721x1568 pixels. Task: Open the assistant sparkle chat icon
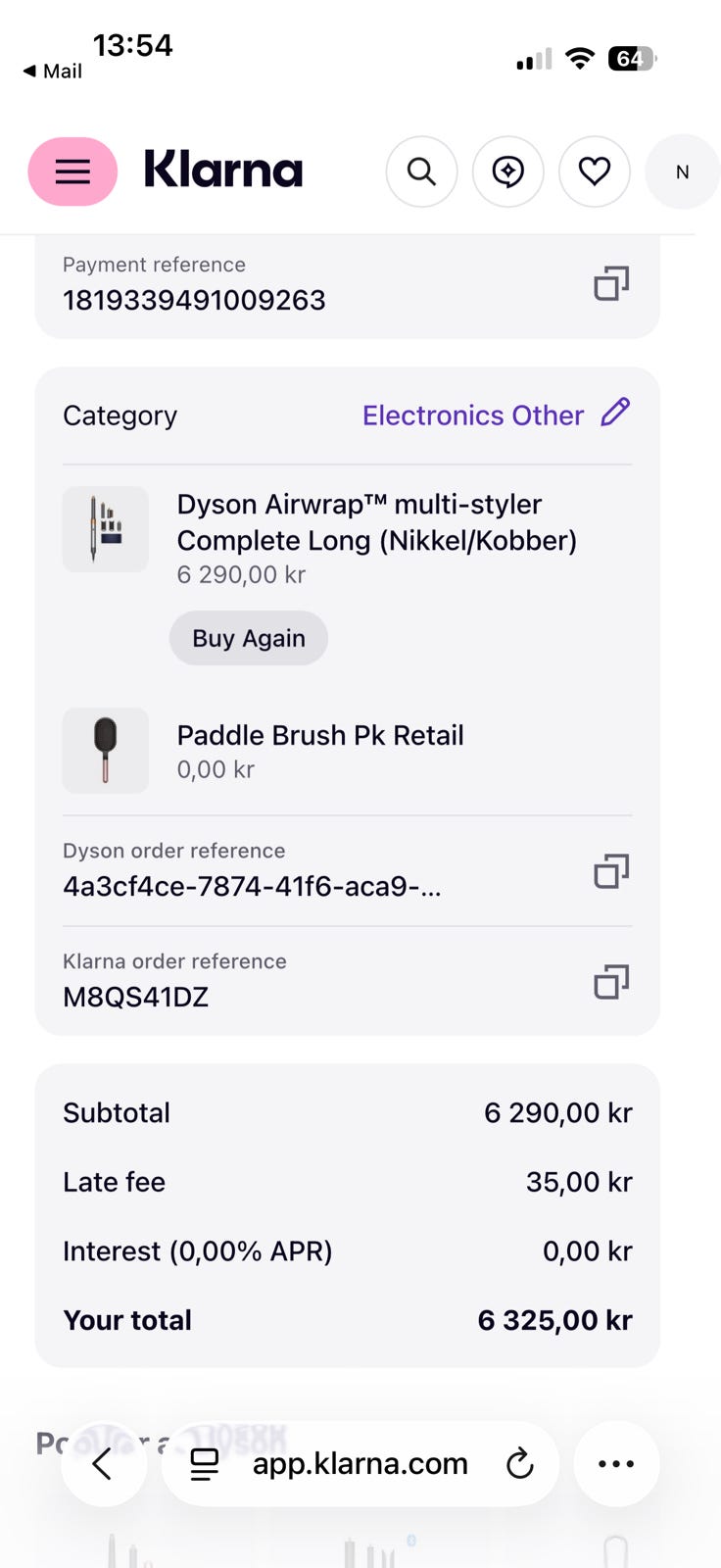[507, 171]
